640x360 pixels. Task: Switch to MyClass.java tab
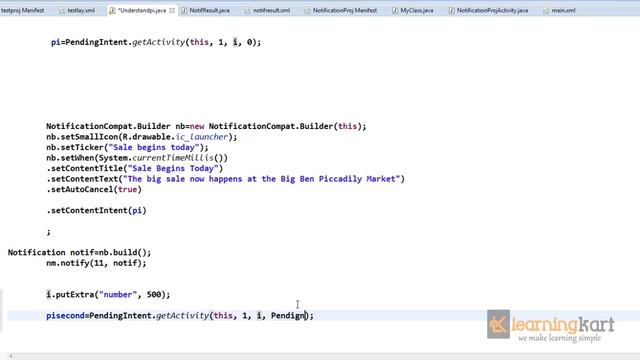coord(416,10)
